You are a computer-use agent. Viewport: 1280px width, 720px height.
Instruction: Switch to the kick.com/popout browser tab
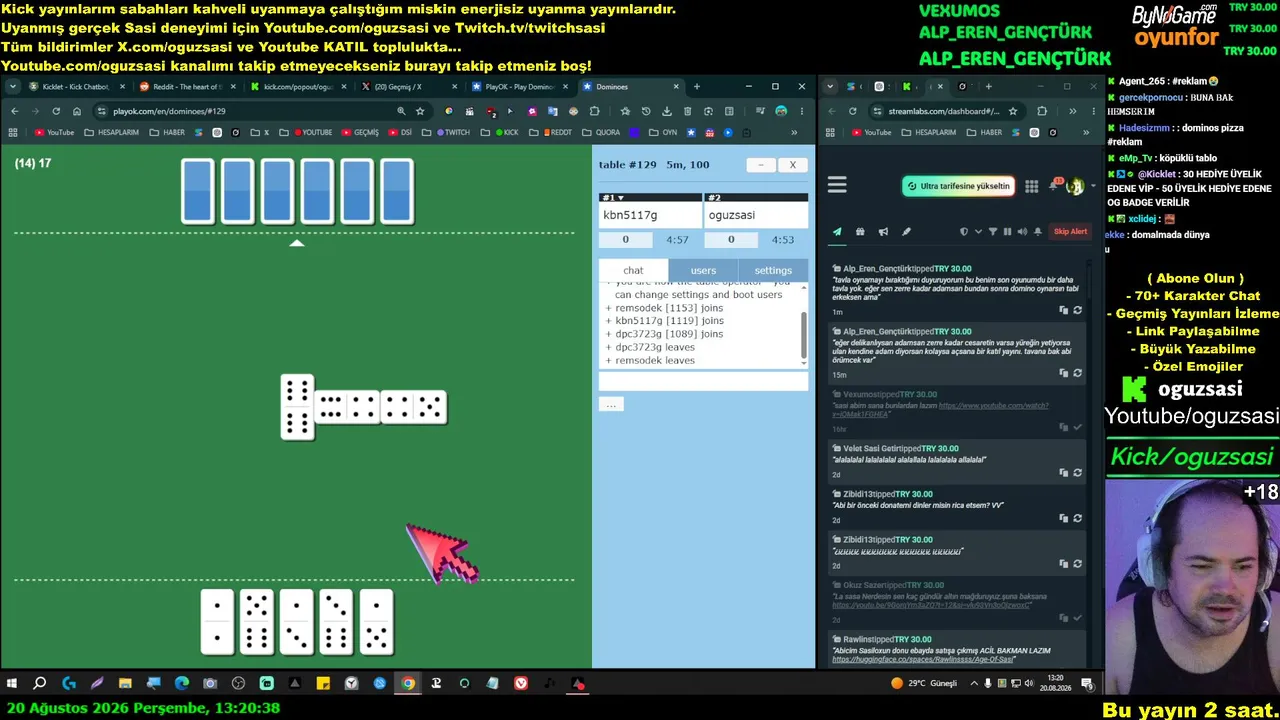pos(298,87)
